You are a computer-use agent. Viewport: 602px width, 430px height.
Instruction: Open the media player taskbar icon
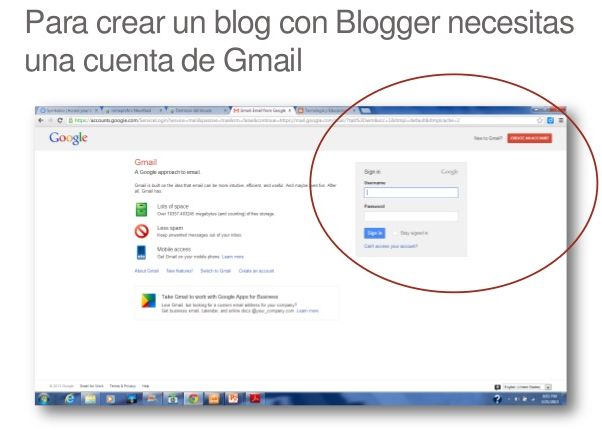click(x=111, y=399)
